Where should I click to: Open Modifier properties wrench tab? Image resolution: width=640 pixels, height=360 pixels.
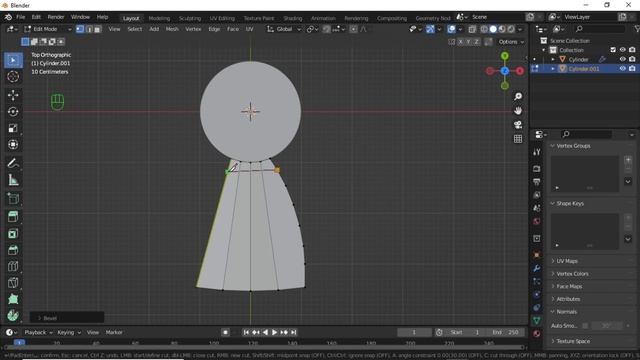click(x=537, y=268)
